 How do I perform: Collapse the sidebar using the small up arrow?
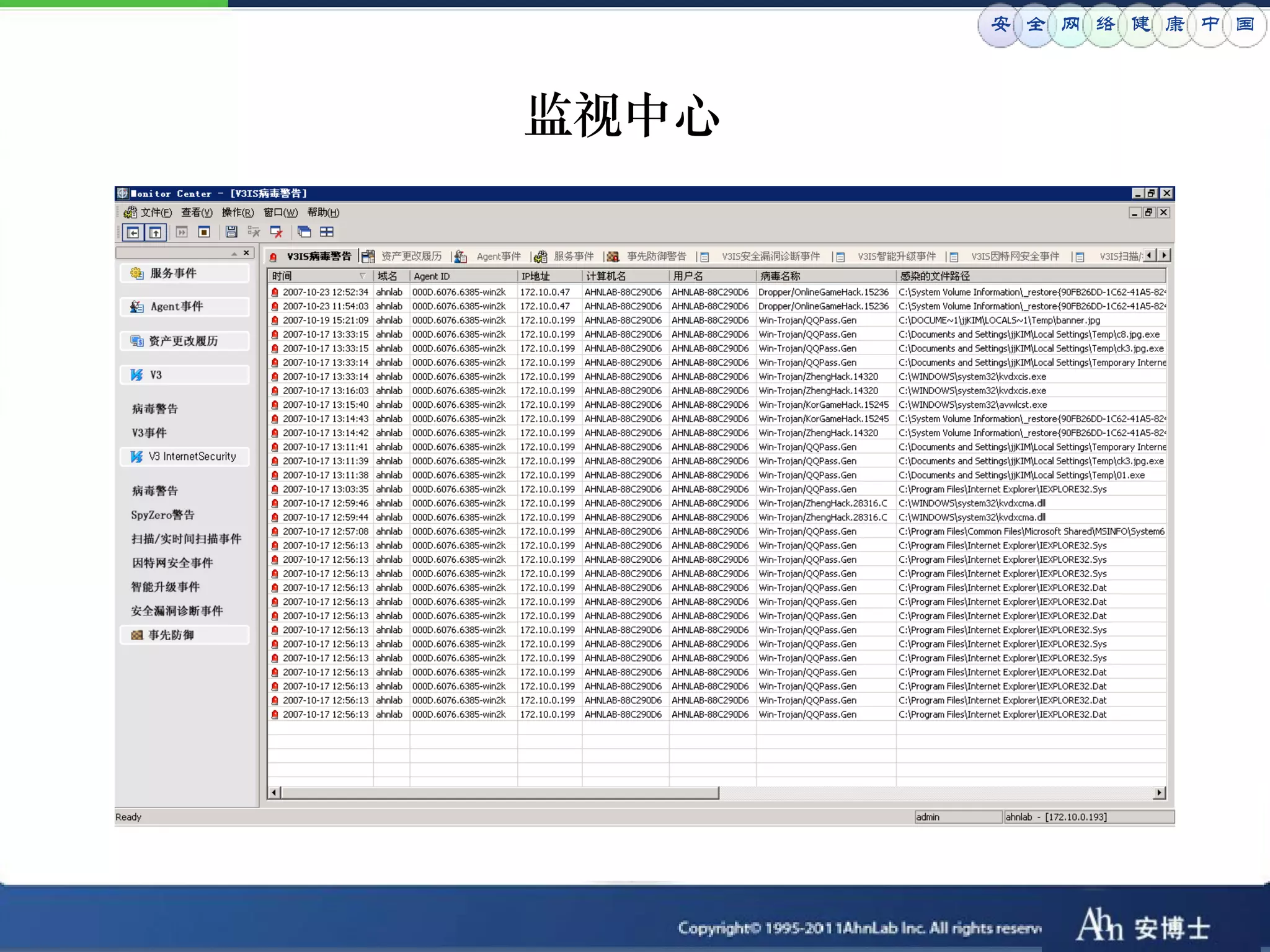234,253
